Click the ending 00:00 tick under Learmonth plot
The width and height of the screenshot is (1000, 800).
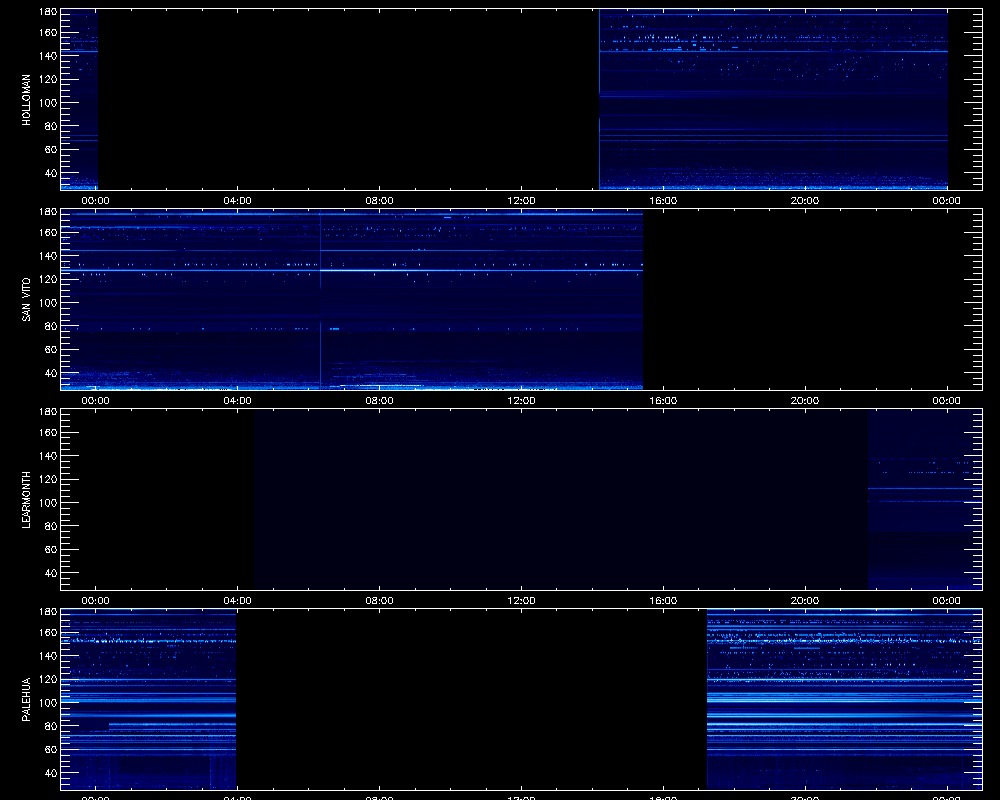click(946, 600)
